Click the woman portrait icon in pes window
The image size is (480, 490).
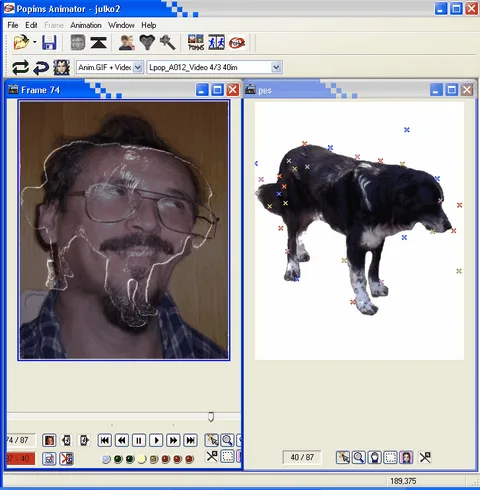406,457
